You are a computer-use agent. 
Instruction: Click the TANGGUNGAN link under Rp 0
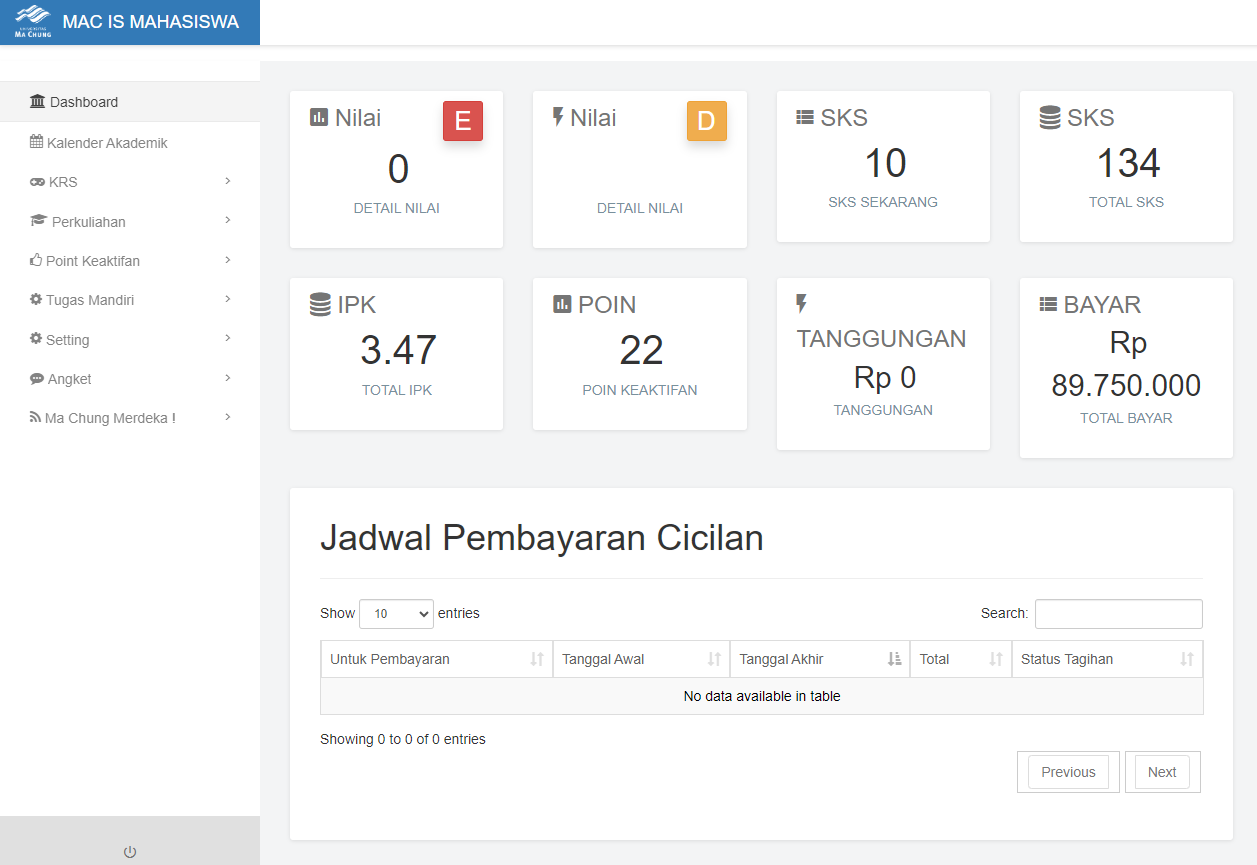pyautogui.click(x=883, y=410)
